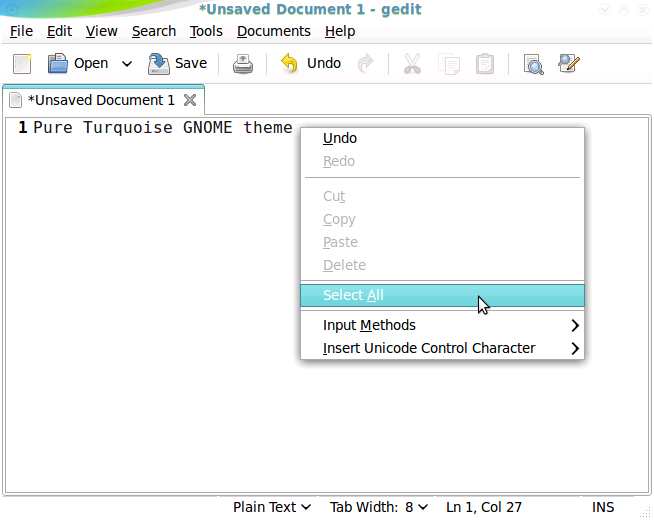Click the Paste clipboard icon
The height and width of the screenshot is (523, 654).
pyautogui.click(x=485, y=64)
